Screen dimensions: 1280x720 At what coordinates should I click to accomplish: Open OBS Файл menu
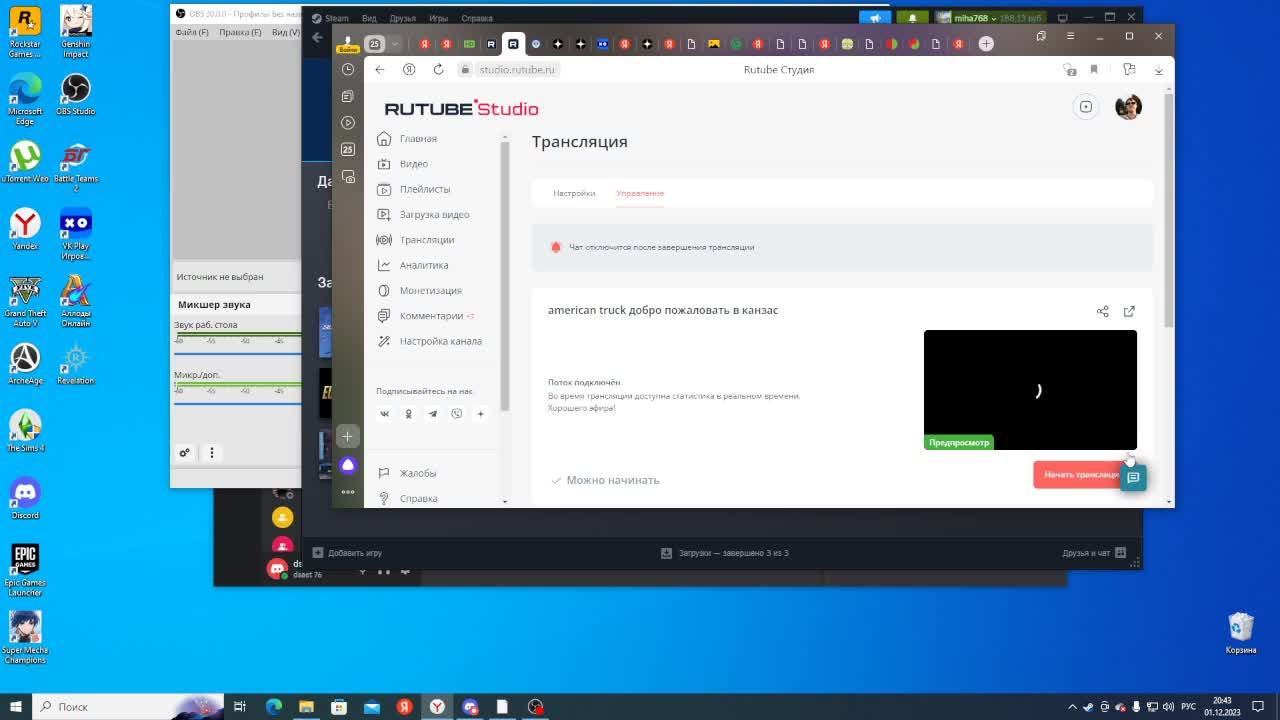[192, 32]
